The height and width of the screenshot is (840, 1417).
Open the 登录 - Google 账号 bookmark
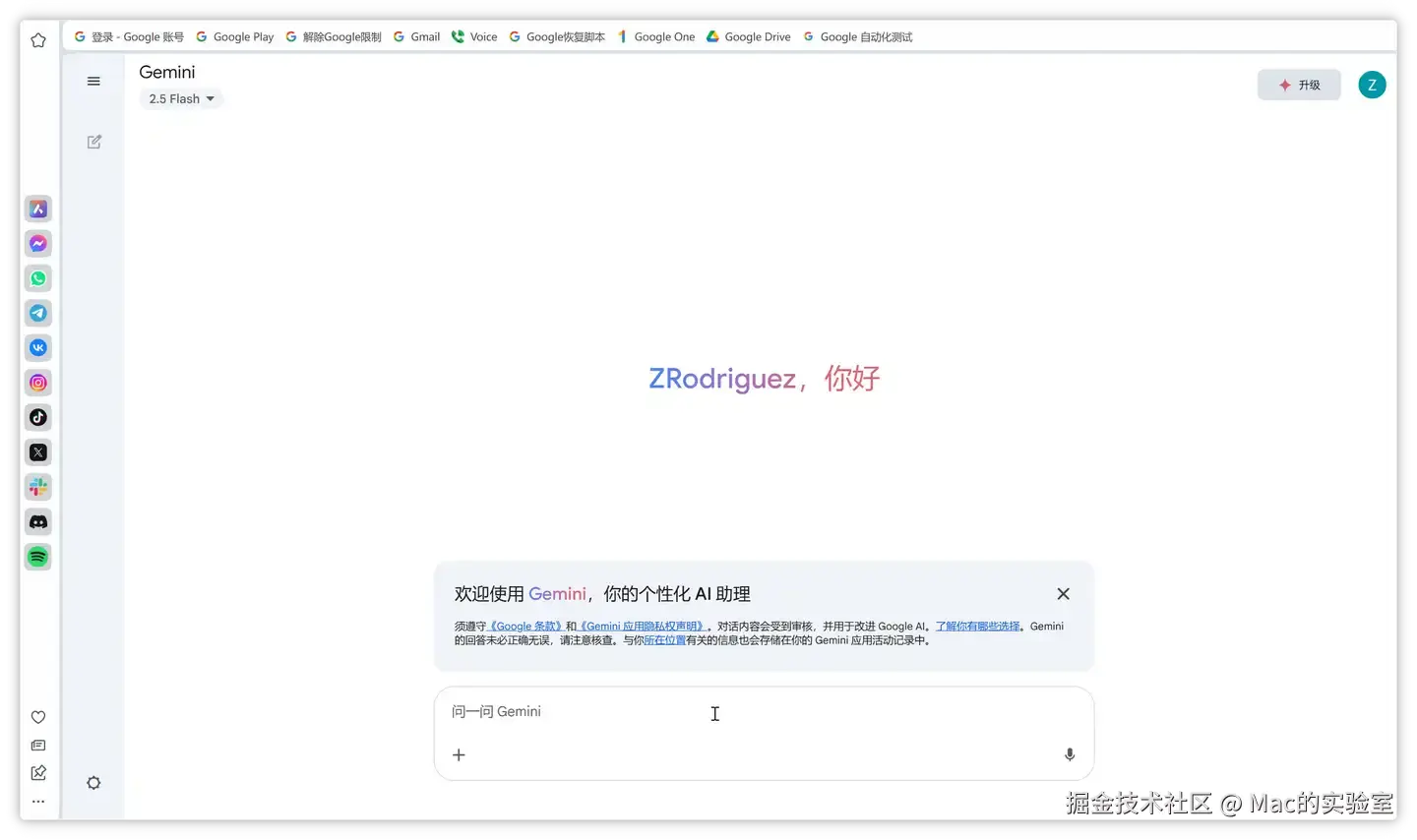pos(129,36)
